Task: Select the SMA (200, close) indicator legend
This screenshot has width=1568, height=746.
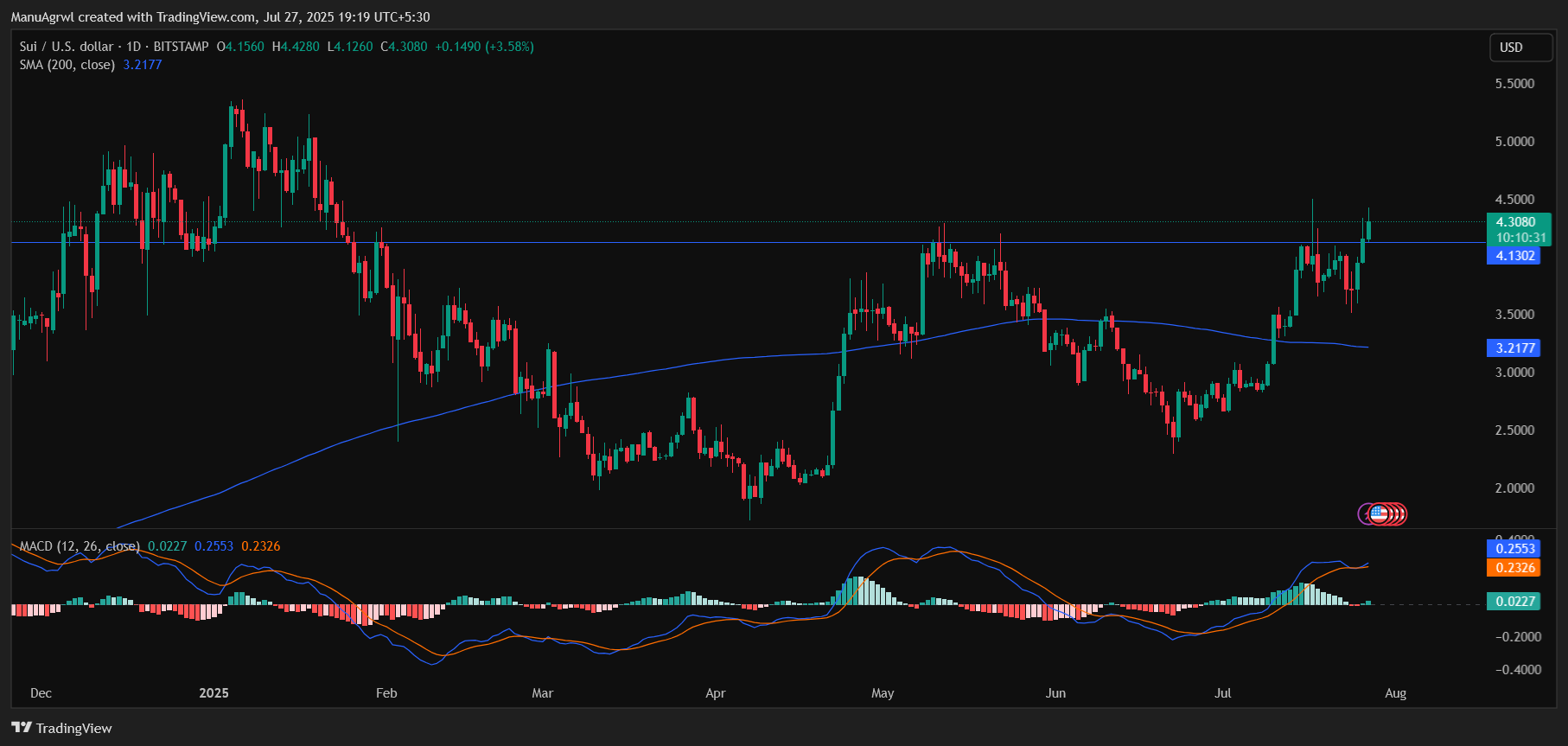Action: click(67, 65)
